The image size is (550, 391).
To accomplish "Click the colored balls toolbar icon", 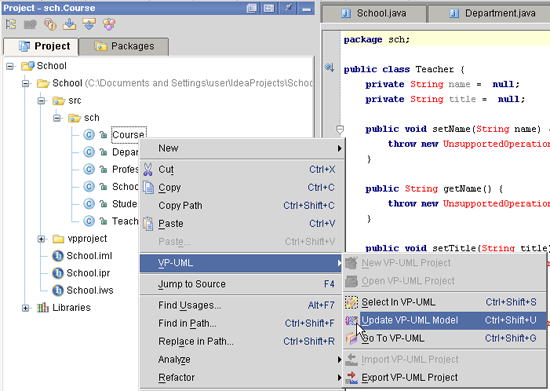I will 109,24.
